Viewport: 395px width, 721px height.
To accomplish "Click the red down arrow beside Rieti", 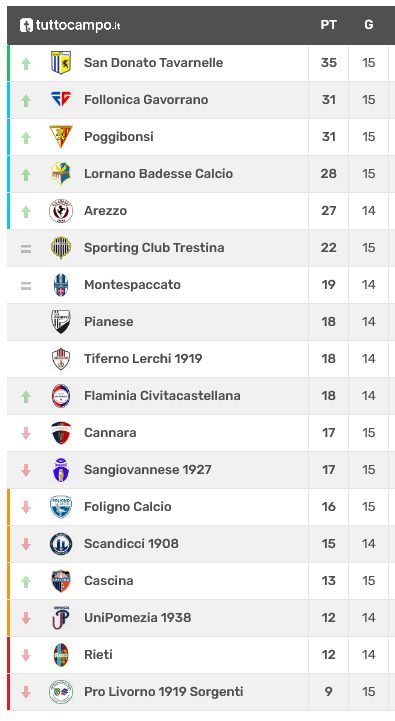I will [26, 655].
